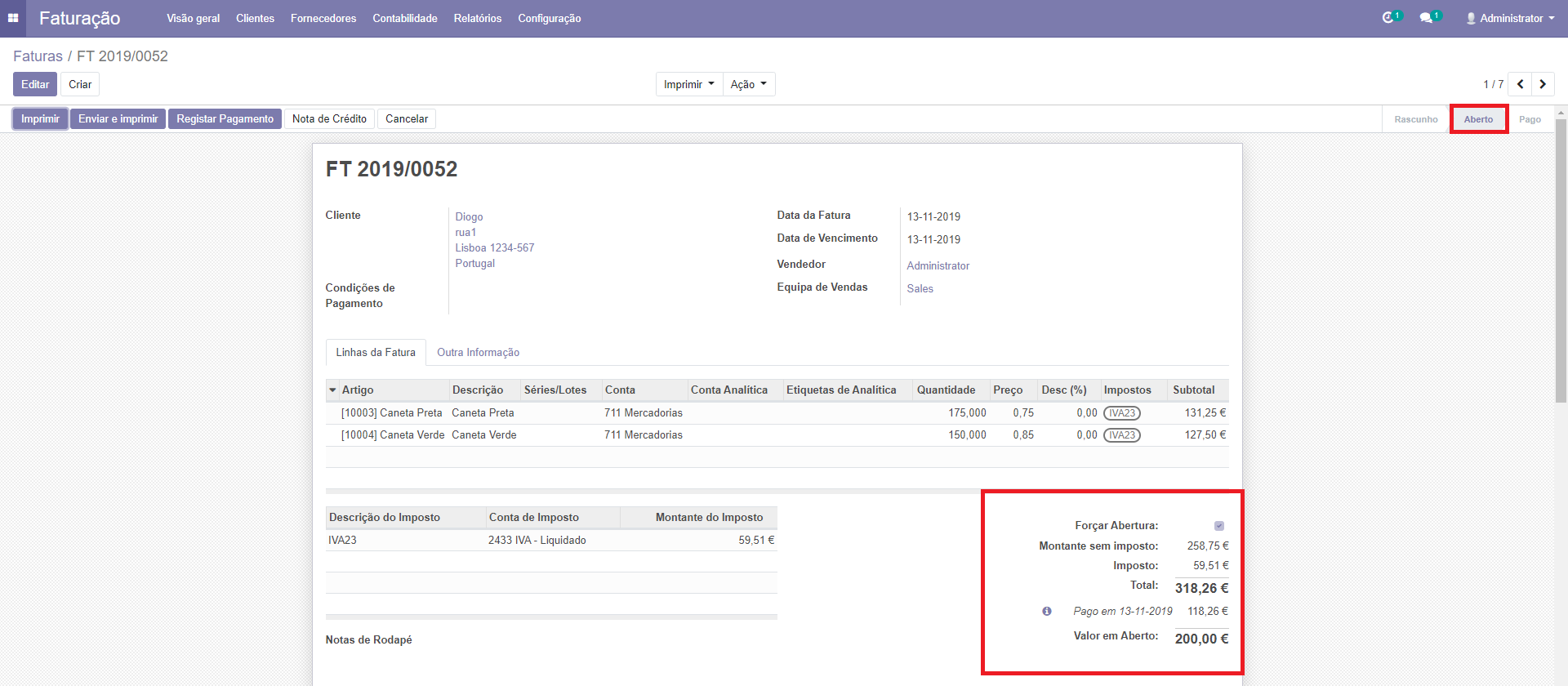Click the Administrator user avatar icon
Screen dimensions: 1568x686
click(1471, 18)
